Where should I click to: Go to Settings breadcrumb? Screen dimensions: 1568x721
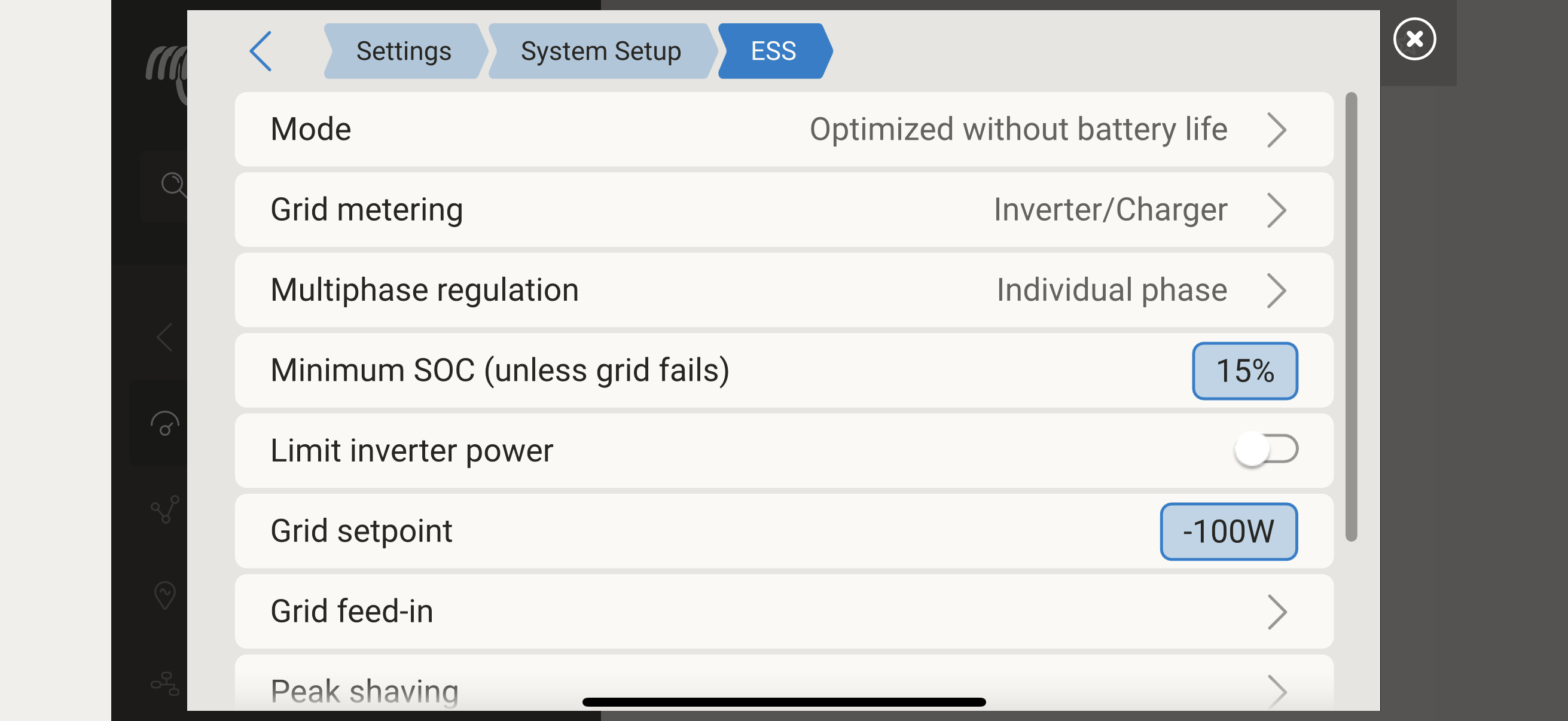click(404, 51)
